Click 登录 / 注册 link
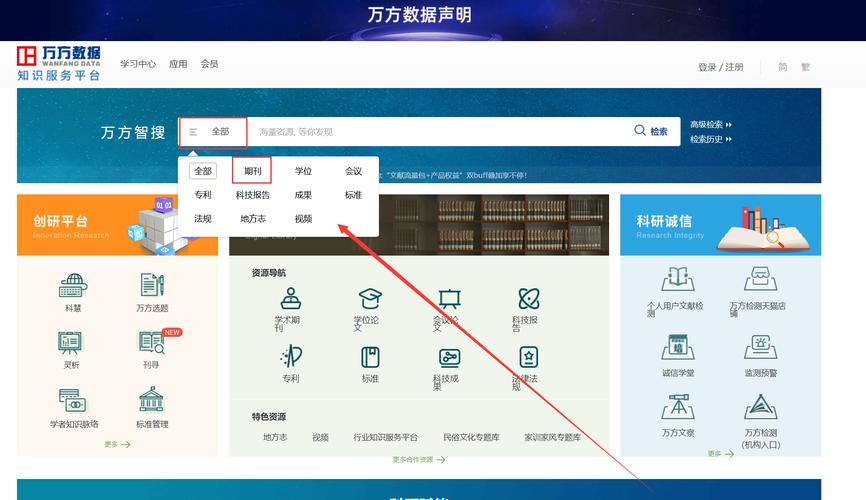Screen dimensions: 866x500 720,67
